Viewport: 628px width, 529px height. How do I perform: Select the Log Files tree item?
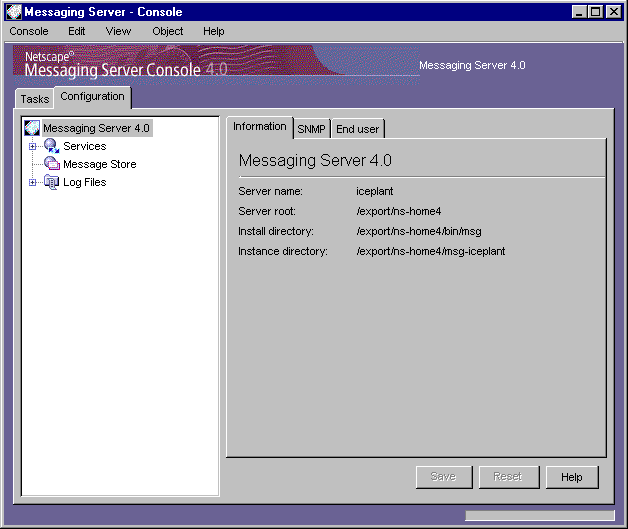coord(85,182)
